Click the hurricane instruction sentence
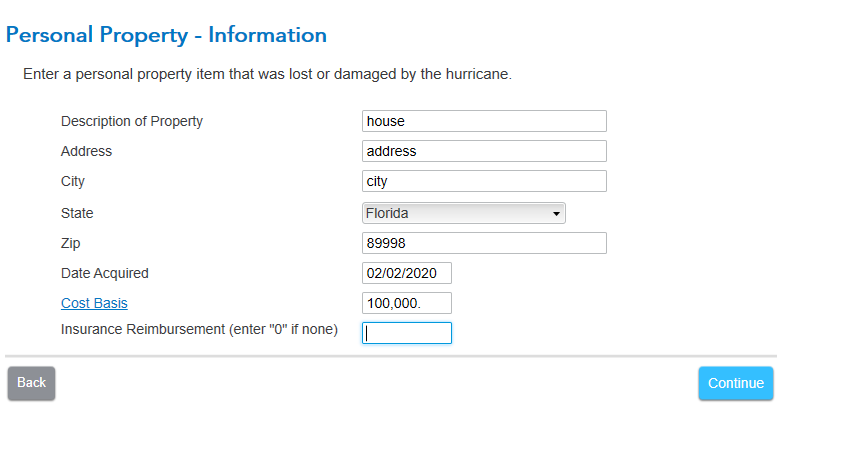The image size is (845, 464). tap(267, 74)
